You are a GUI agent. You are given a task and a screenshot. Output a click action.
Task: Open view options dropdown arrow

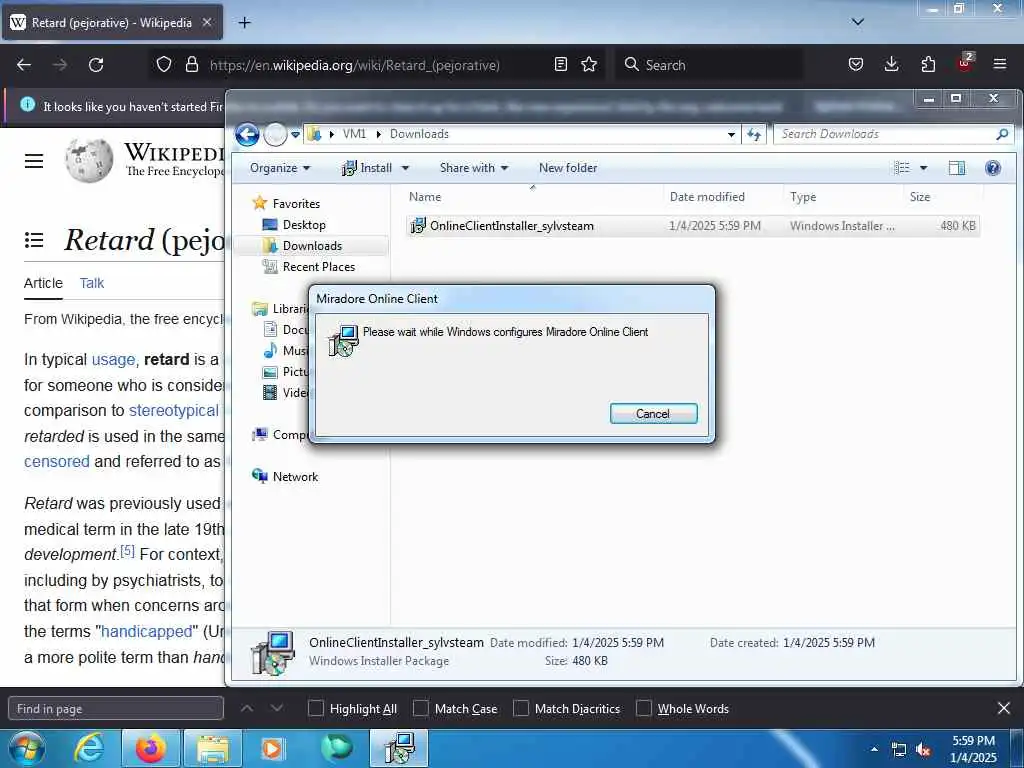[x=923, y=168]
